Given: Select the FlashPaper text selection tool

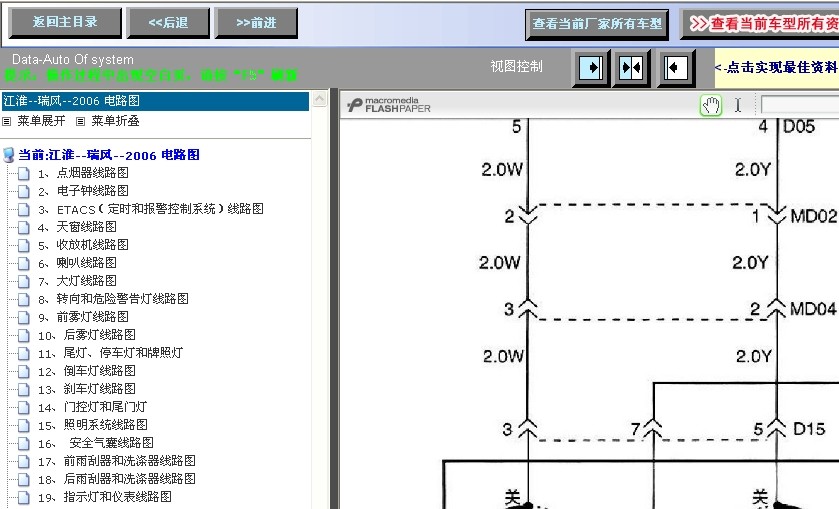Looking at the screenshot, I should (x=738, y=105).
